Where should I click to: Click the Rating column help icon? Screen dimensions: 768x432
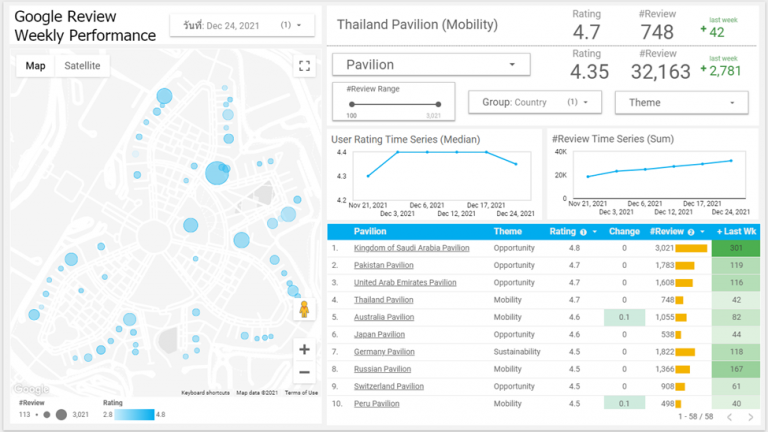point(583,232)
